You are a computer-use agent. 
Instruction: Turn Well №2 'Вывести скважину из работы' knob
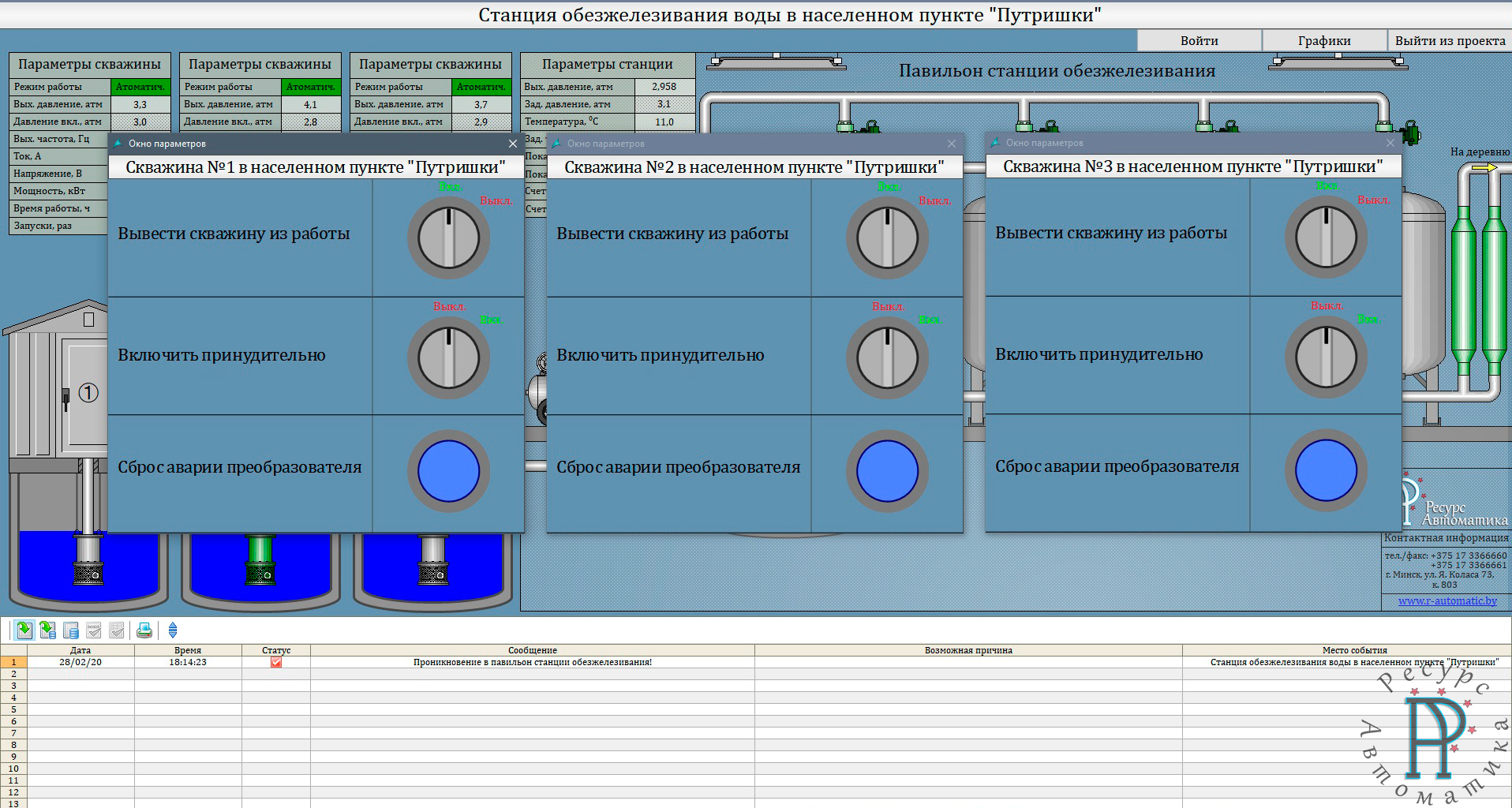887,238
